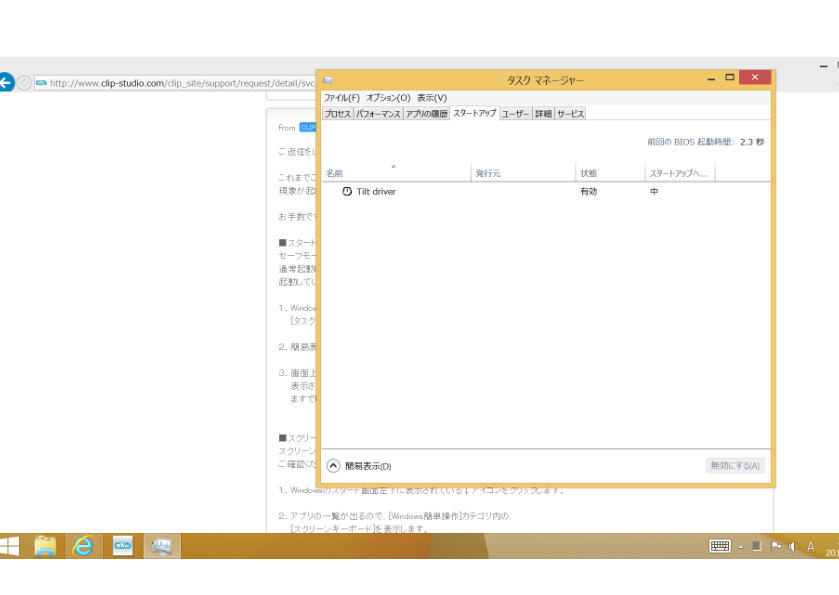
Task: Switch to the ユーザー tab
Action: click(515, 113)
